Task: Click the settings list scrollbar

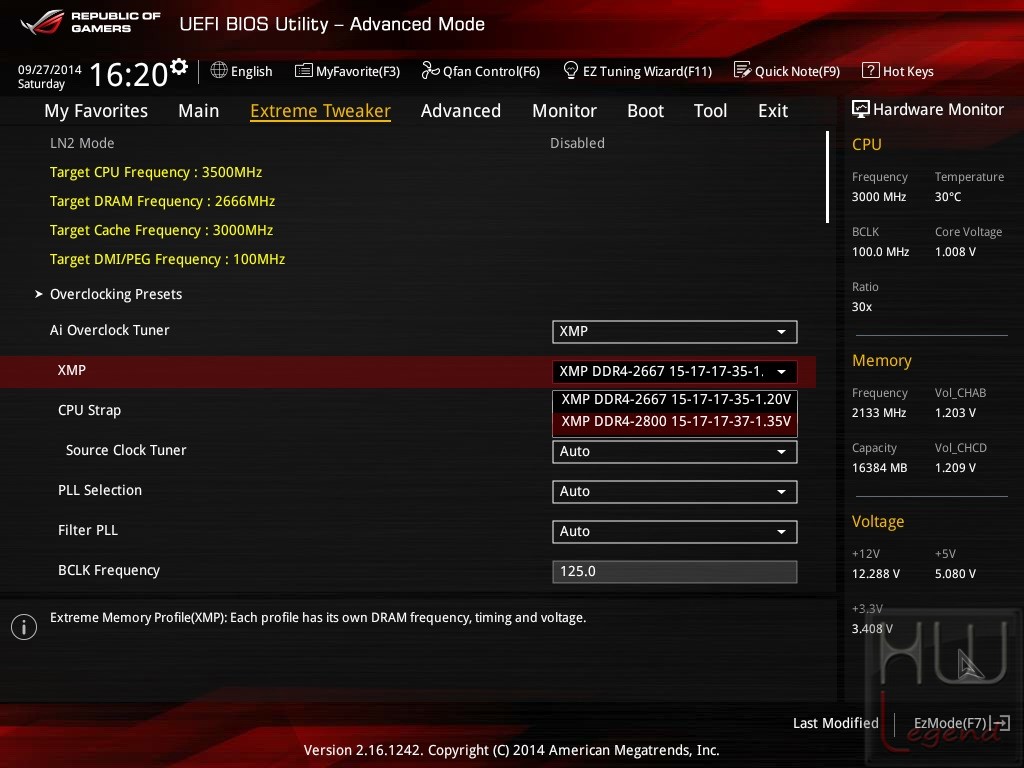Action: pos(827,178)
